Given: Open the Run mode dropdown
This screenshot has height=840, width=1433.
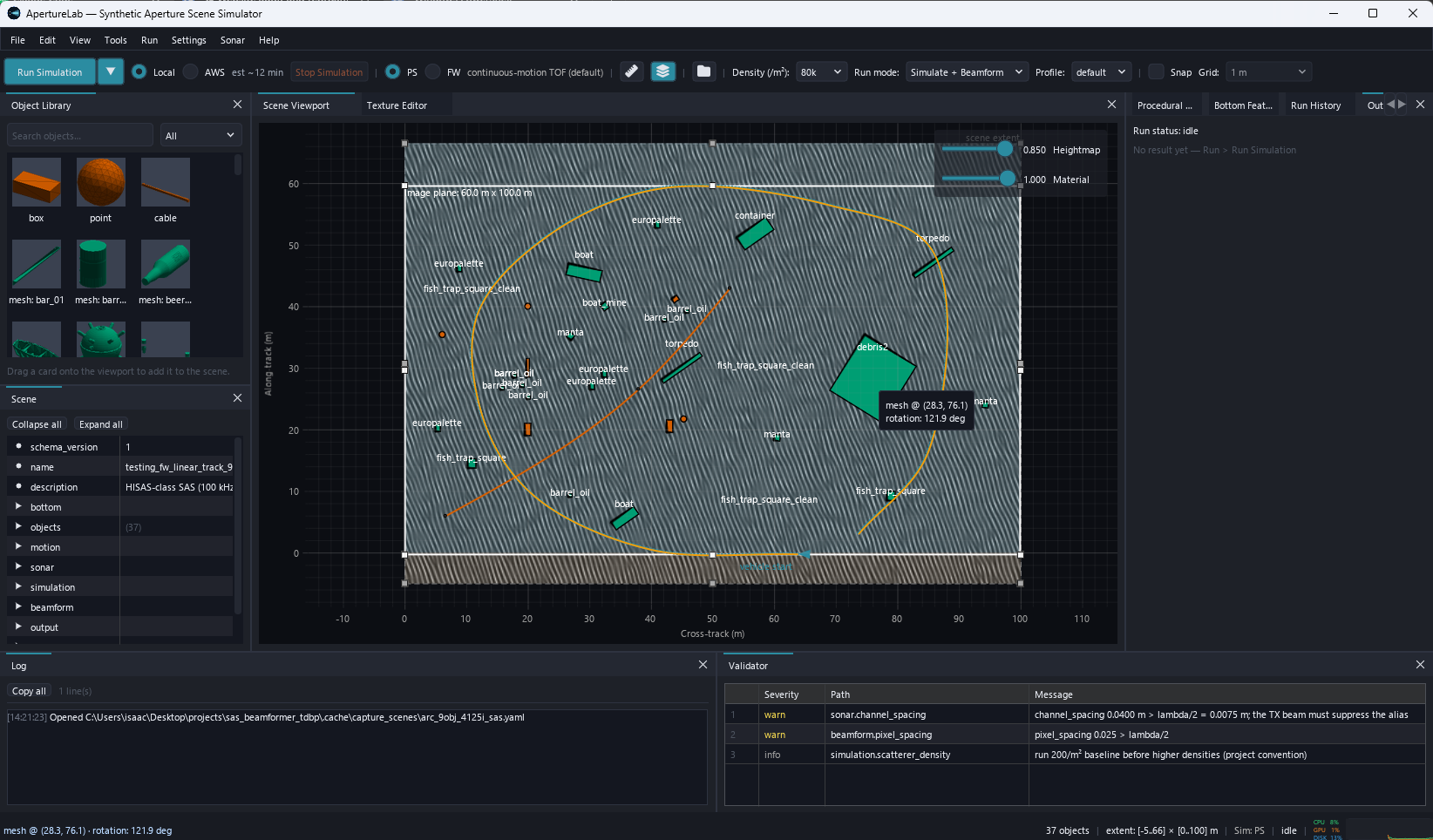Looking at the screenshot, I should [x=967, y=72].
